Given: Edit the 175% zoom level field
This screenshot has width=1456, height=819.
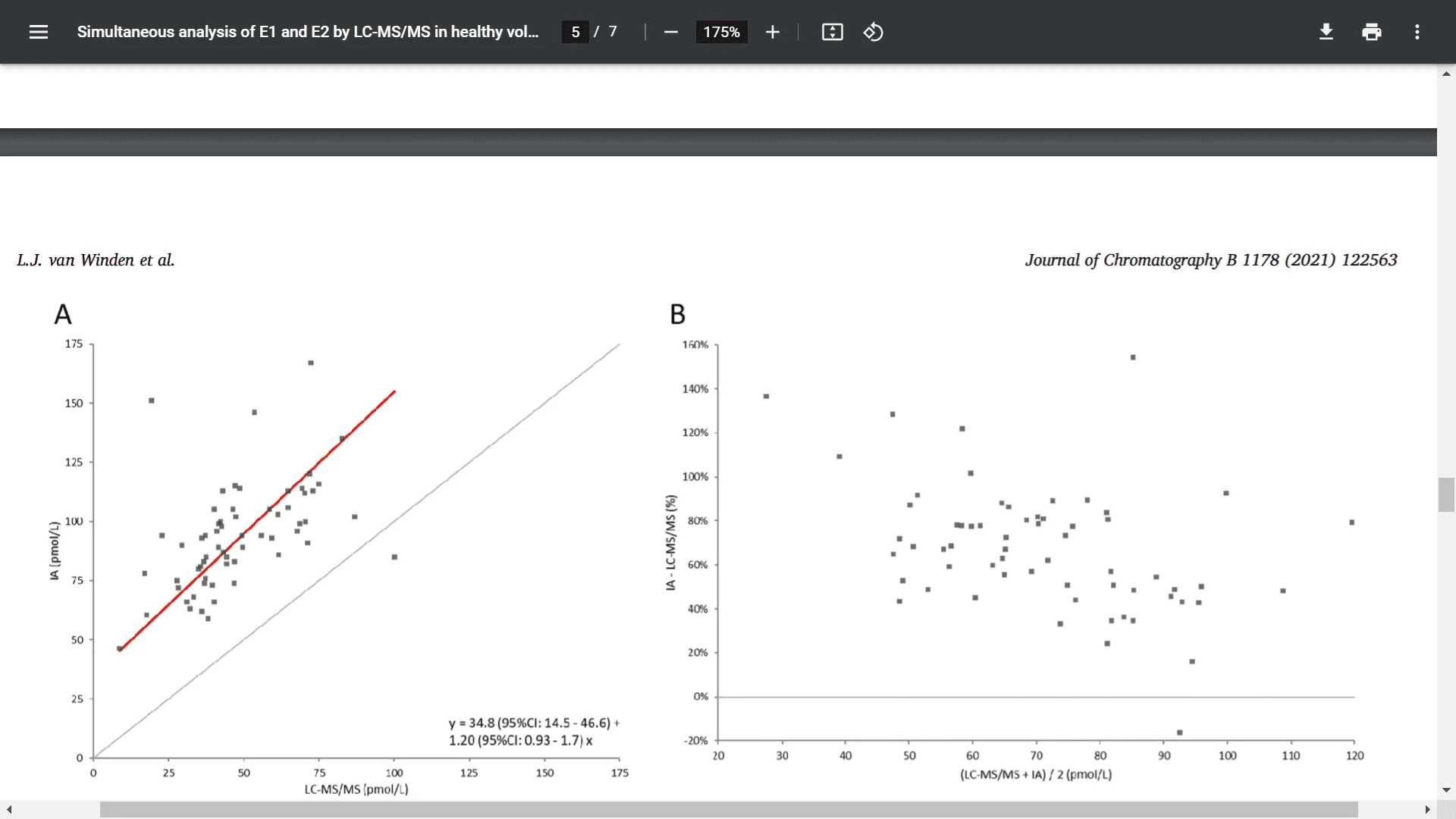Looking at the screenshot, I should tap(721, 32).
